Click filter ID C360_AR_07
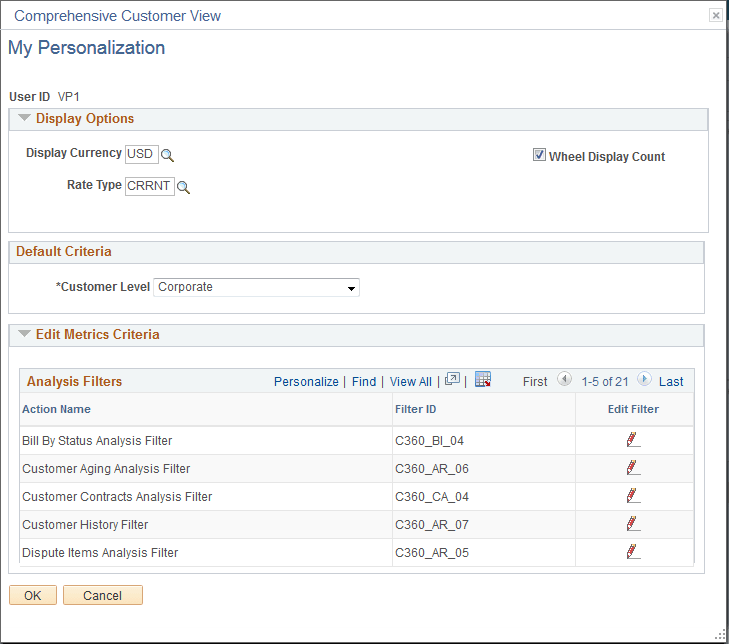Viewport: 729px width, 644px height. [432, 524]
